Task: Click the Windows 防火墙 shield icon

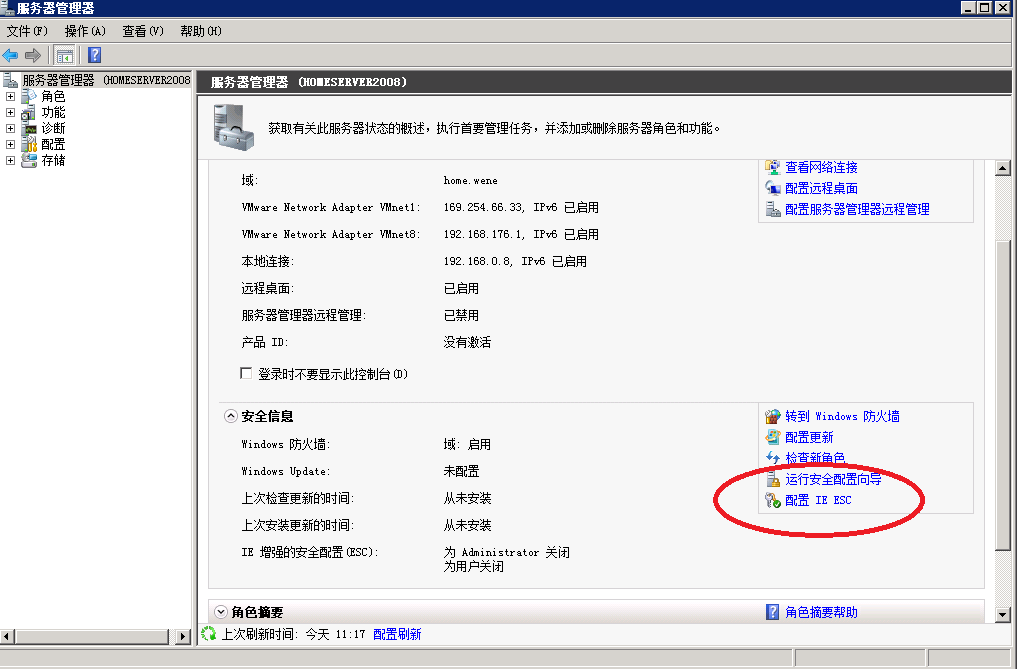Action: click(x=771, y=416)
